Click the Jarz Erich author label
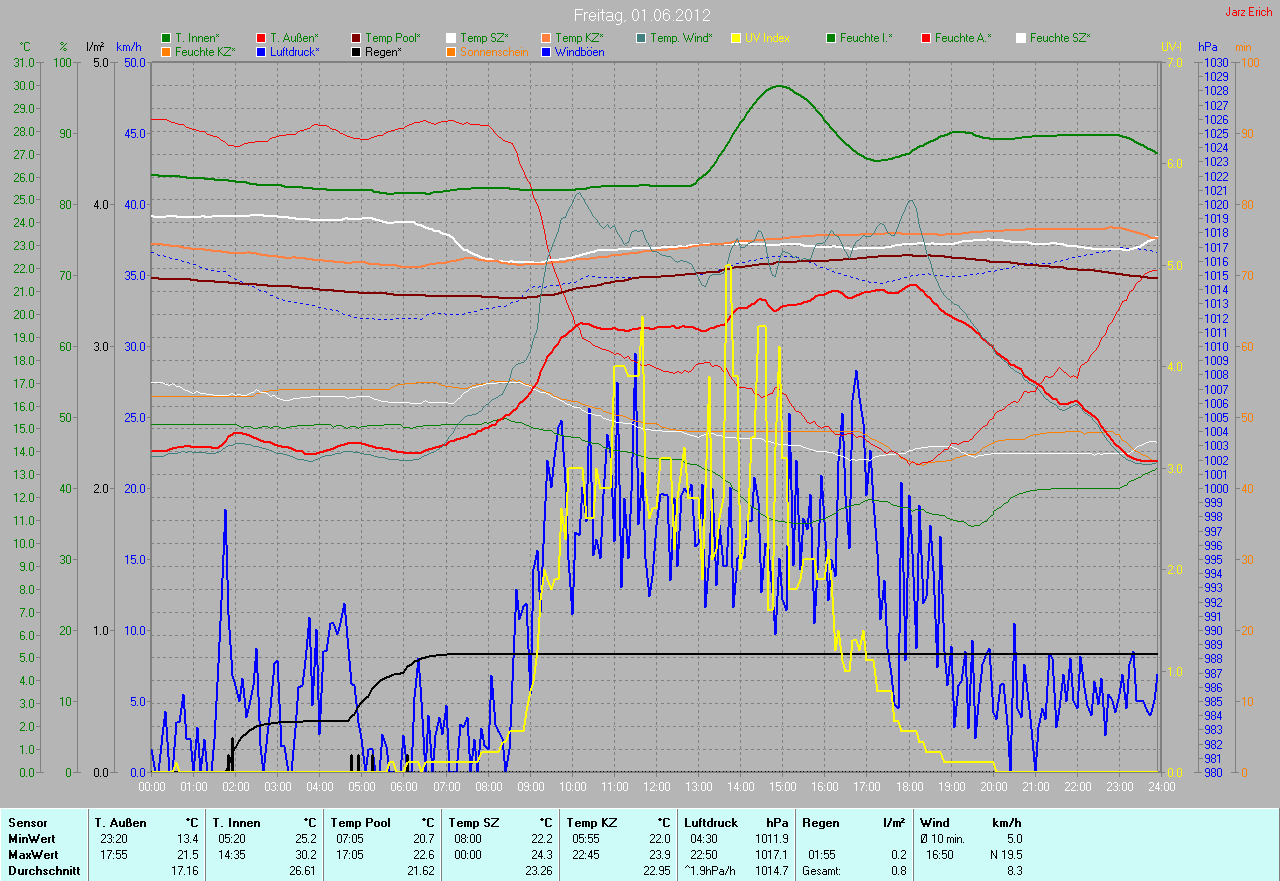 click(1249, 13)
